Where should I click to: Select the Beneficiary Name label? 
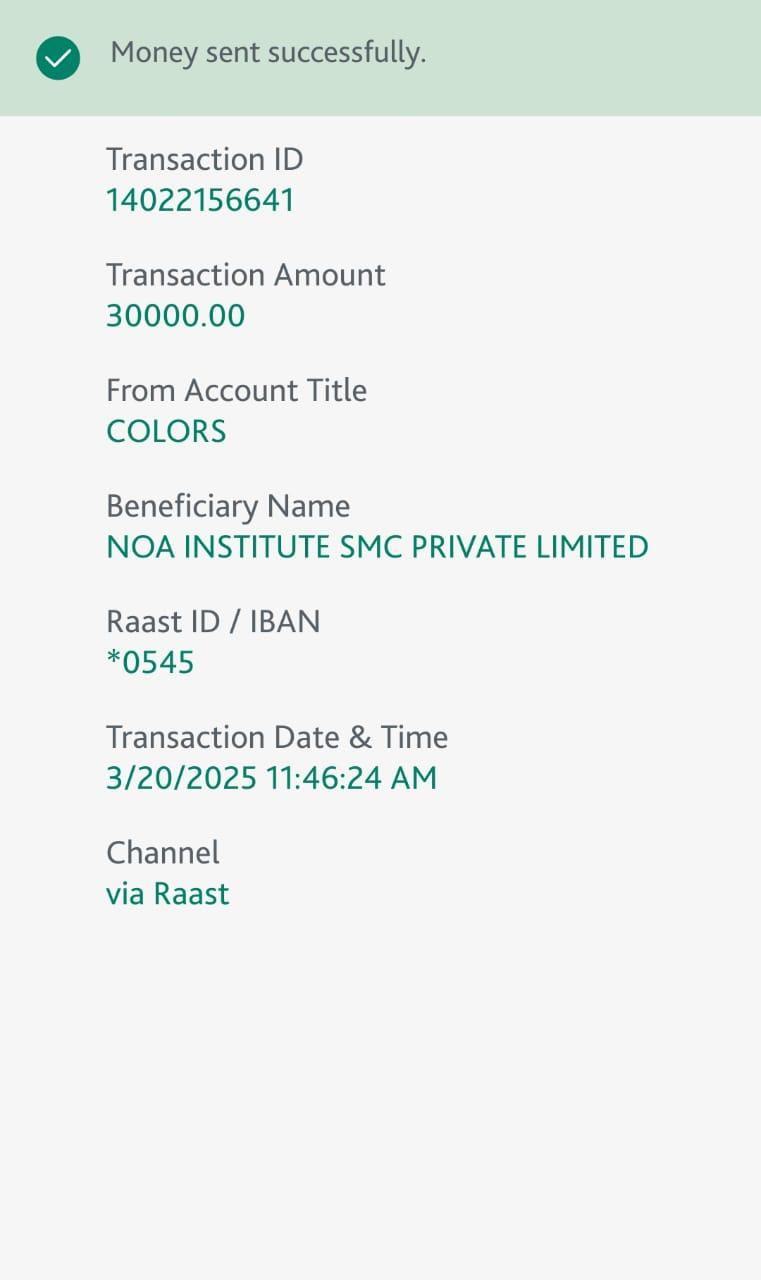pyautogui.click(x=228, y=506)
